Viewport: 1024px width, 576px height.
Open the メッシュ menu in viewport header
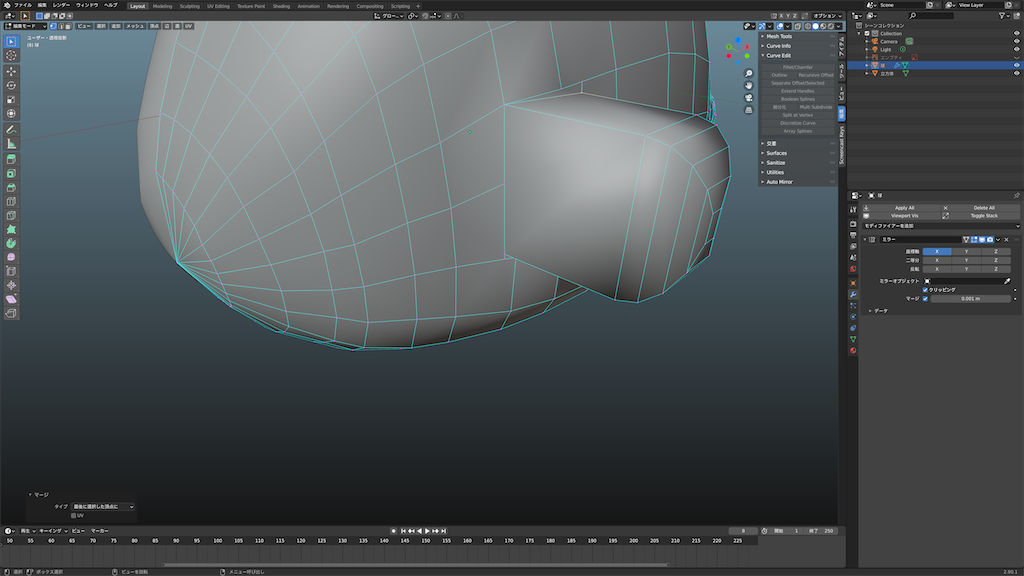pyautogui.click(x=135, y=26)
